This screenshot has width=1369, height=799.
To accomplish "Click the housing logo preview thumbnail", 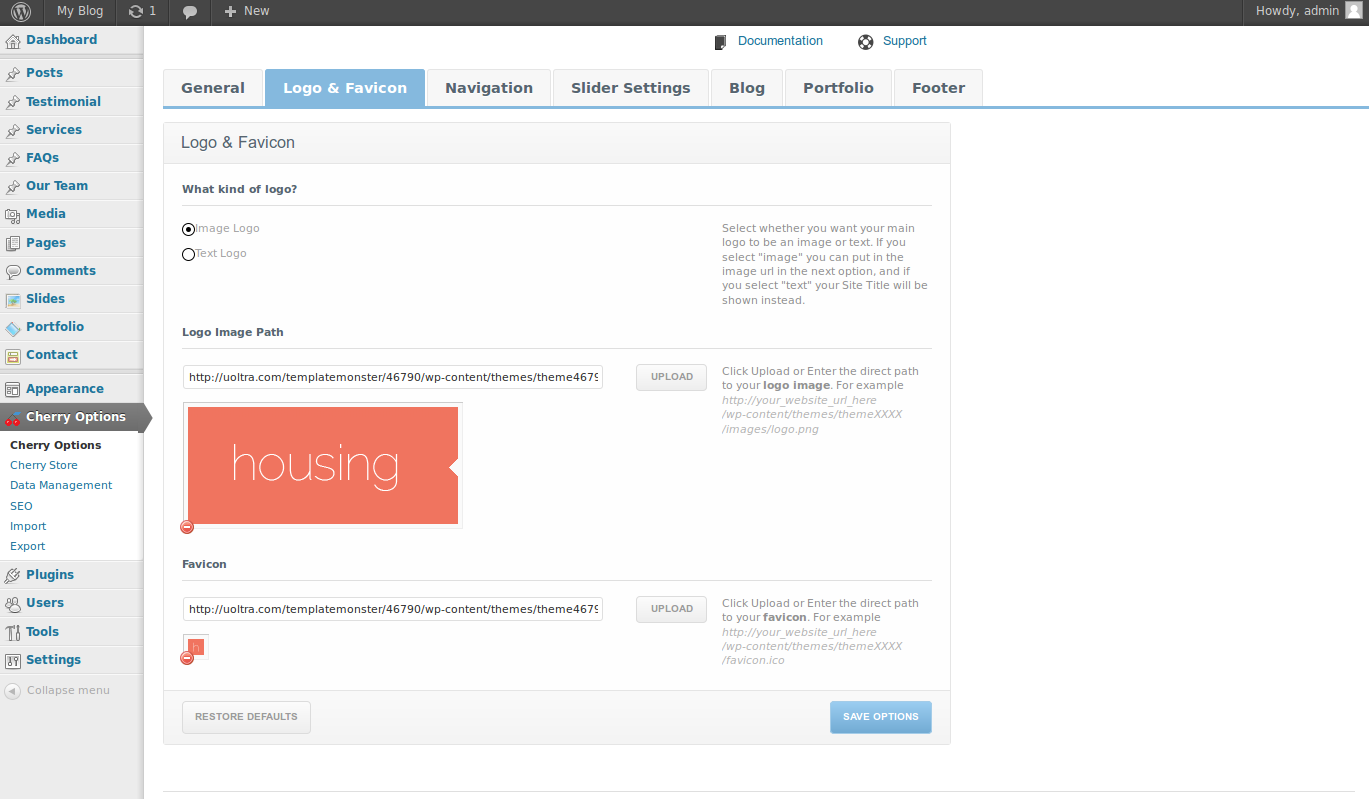I will point(322,465).
